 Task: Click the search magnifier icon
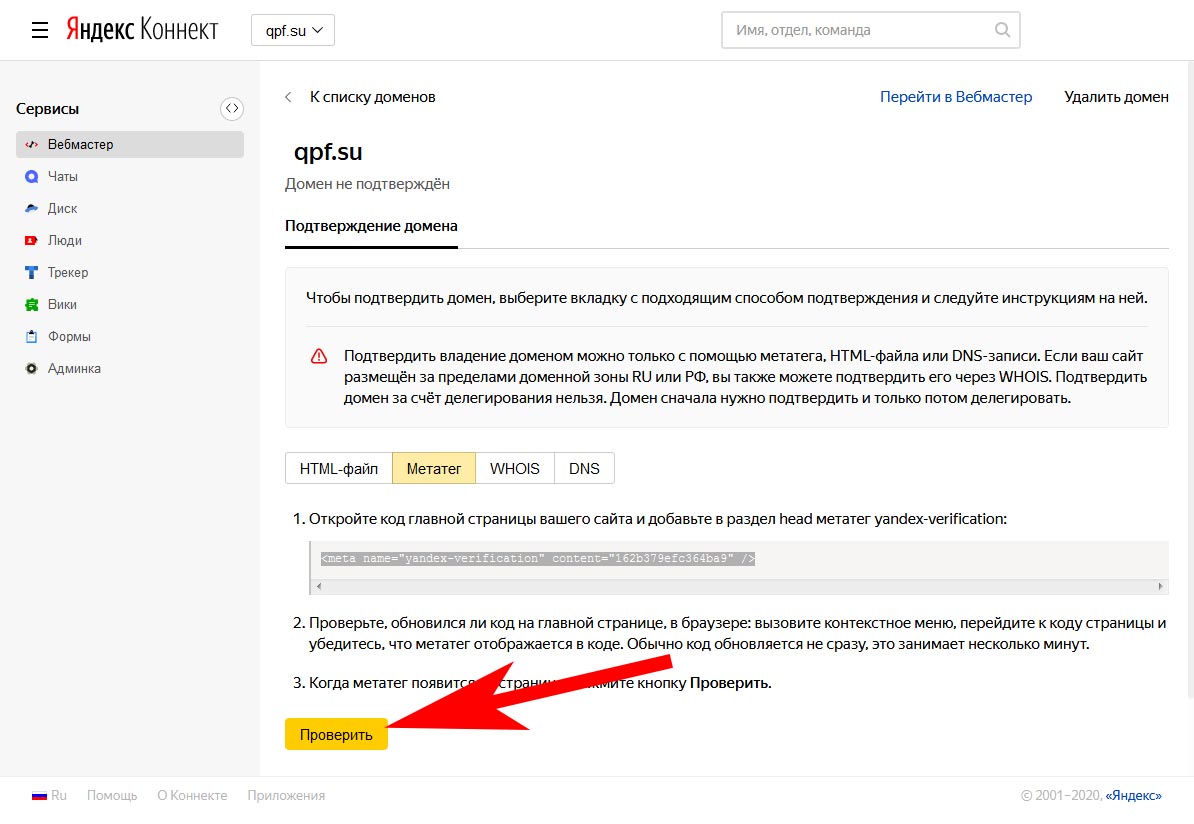(x=1002, y=30)
